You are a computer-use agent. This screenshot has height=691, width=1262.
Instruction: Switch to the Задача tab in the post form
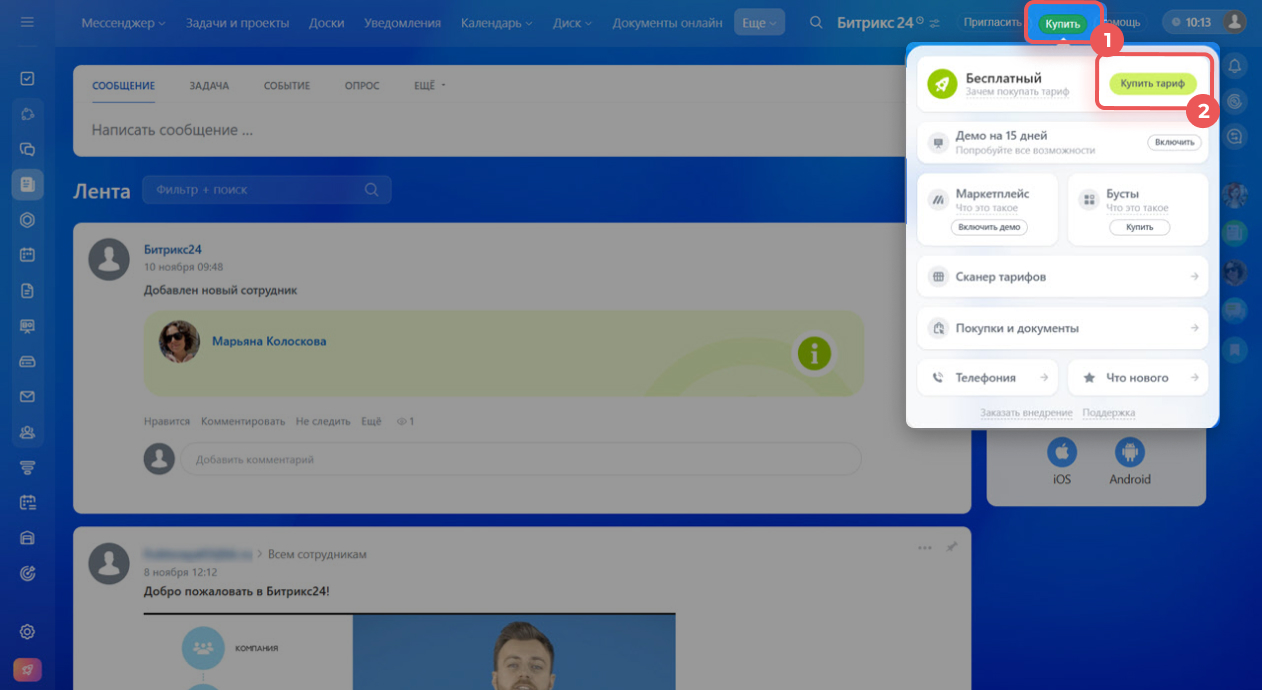coord(209,86)
